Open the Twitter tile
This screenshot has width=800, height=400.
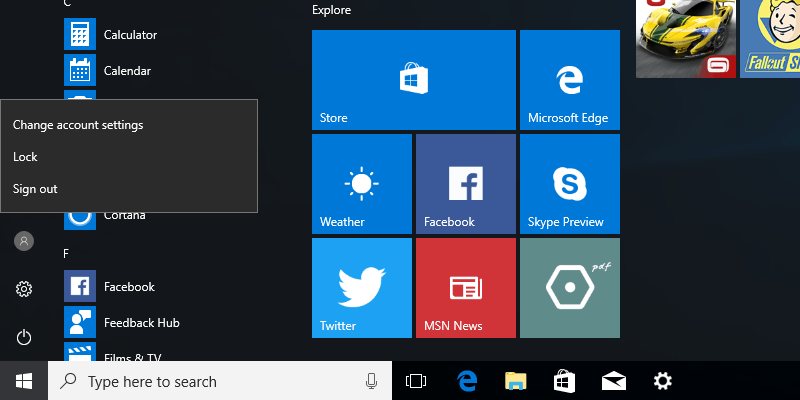point(361,288)
